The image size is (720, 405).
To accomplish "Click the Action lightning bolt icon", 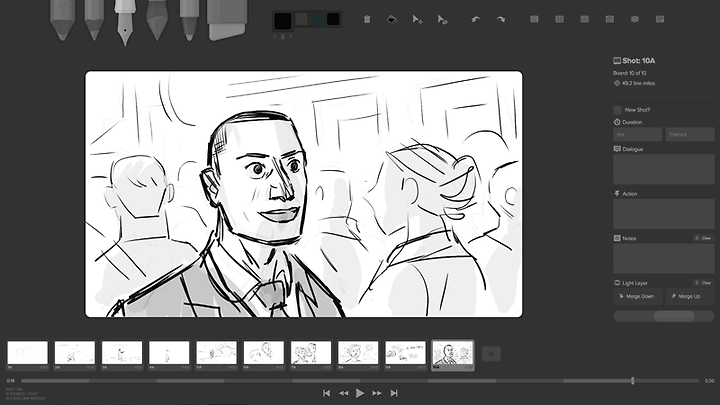I will click(617, 193).
